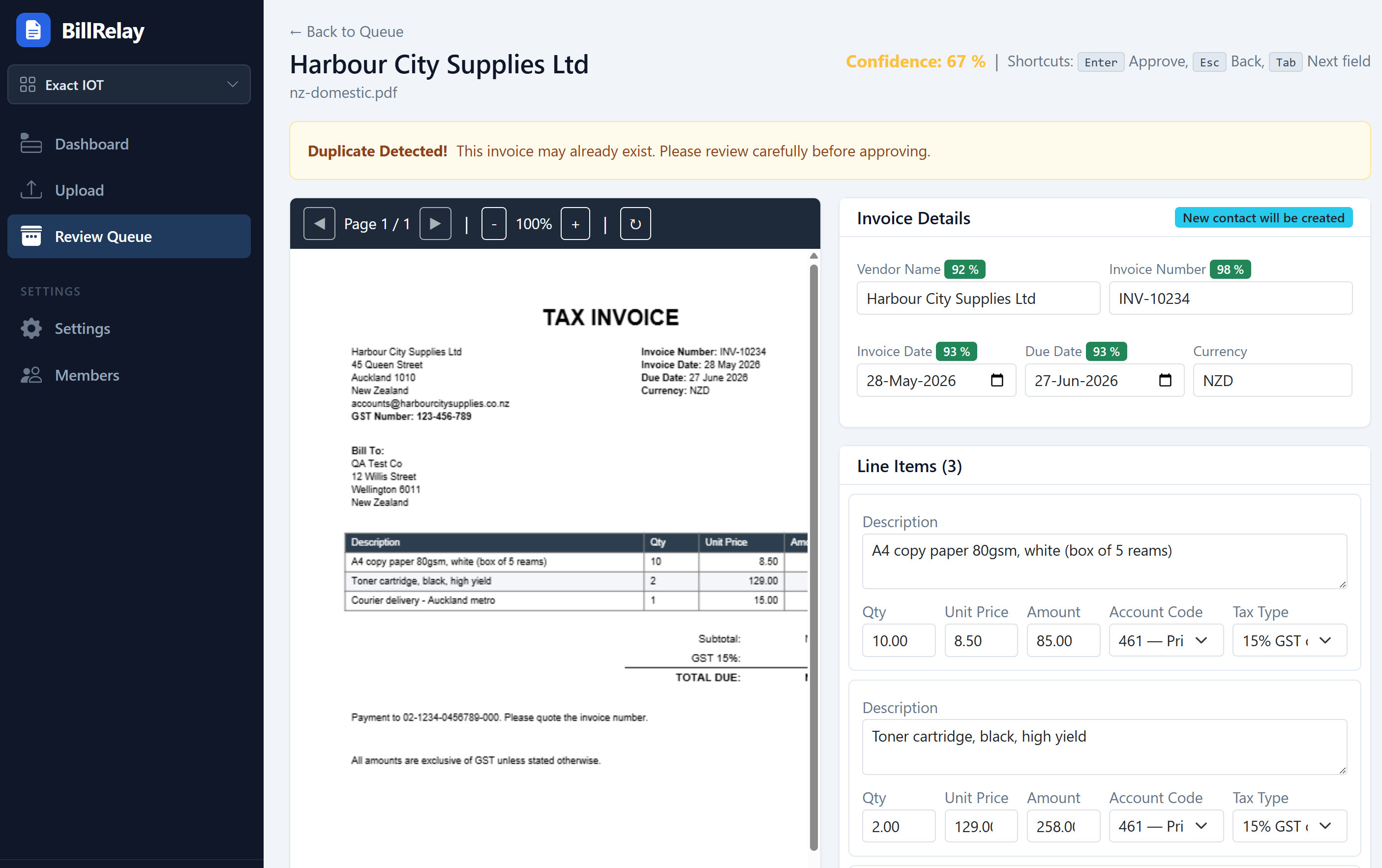Go to previous PDF page

click(x=319, y=223)
